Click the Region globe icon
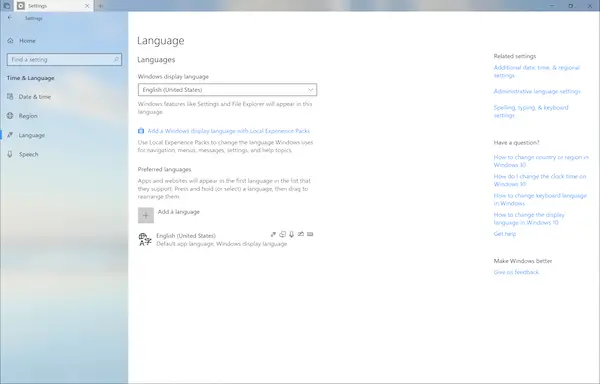600x384 pixels. click(x=10, y=116)
